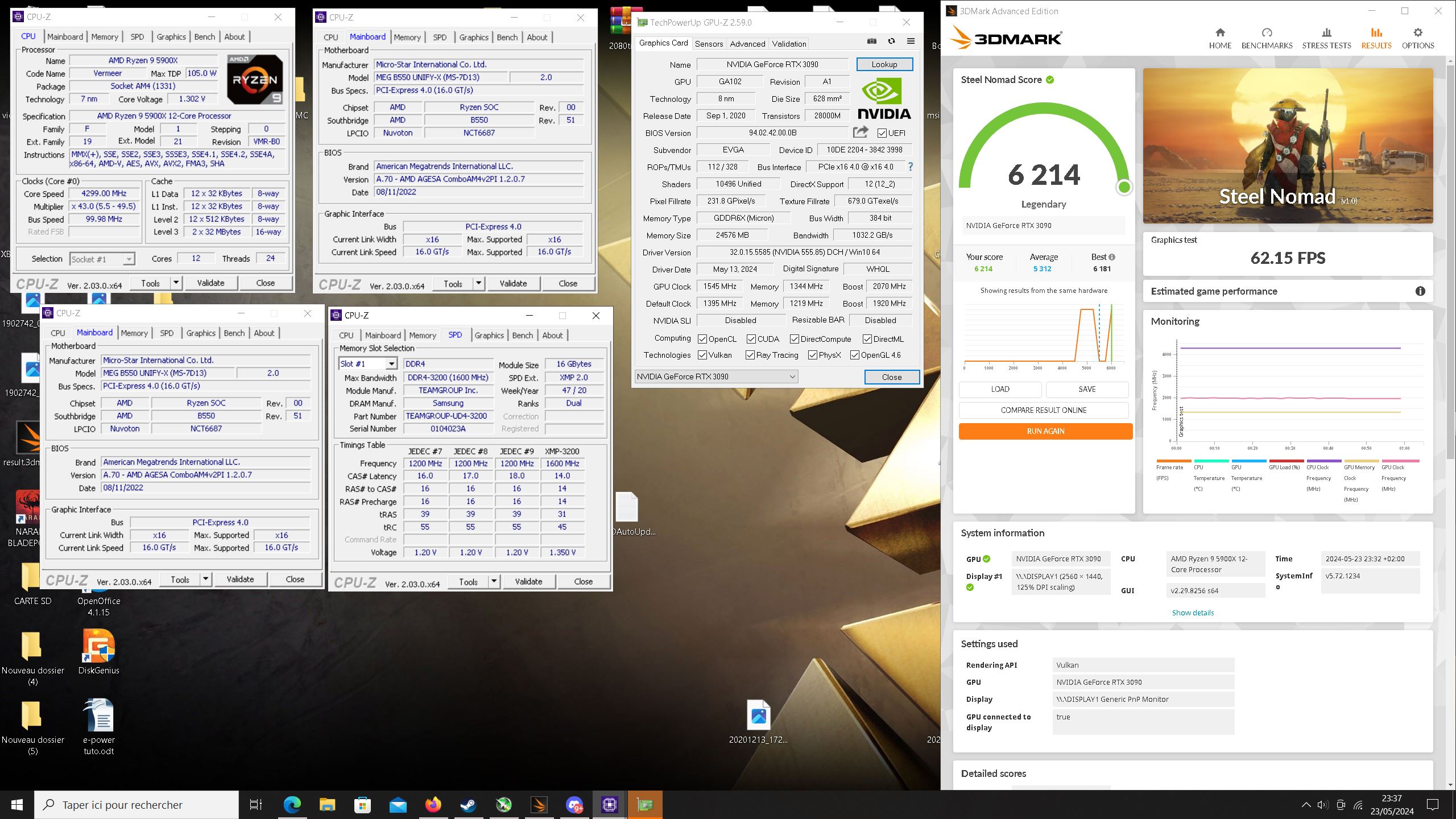This screenshot has width=1456, height=819.
Task: Click the GPU-Z screenshot camera icon
Action: 871,42
